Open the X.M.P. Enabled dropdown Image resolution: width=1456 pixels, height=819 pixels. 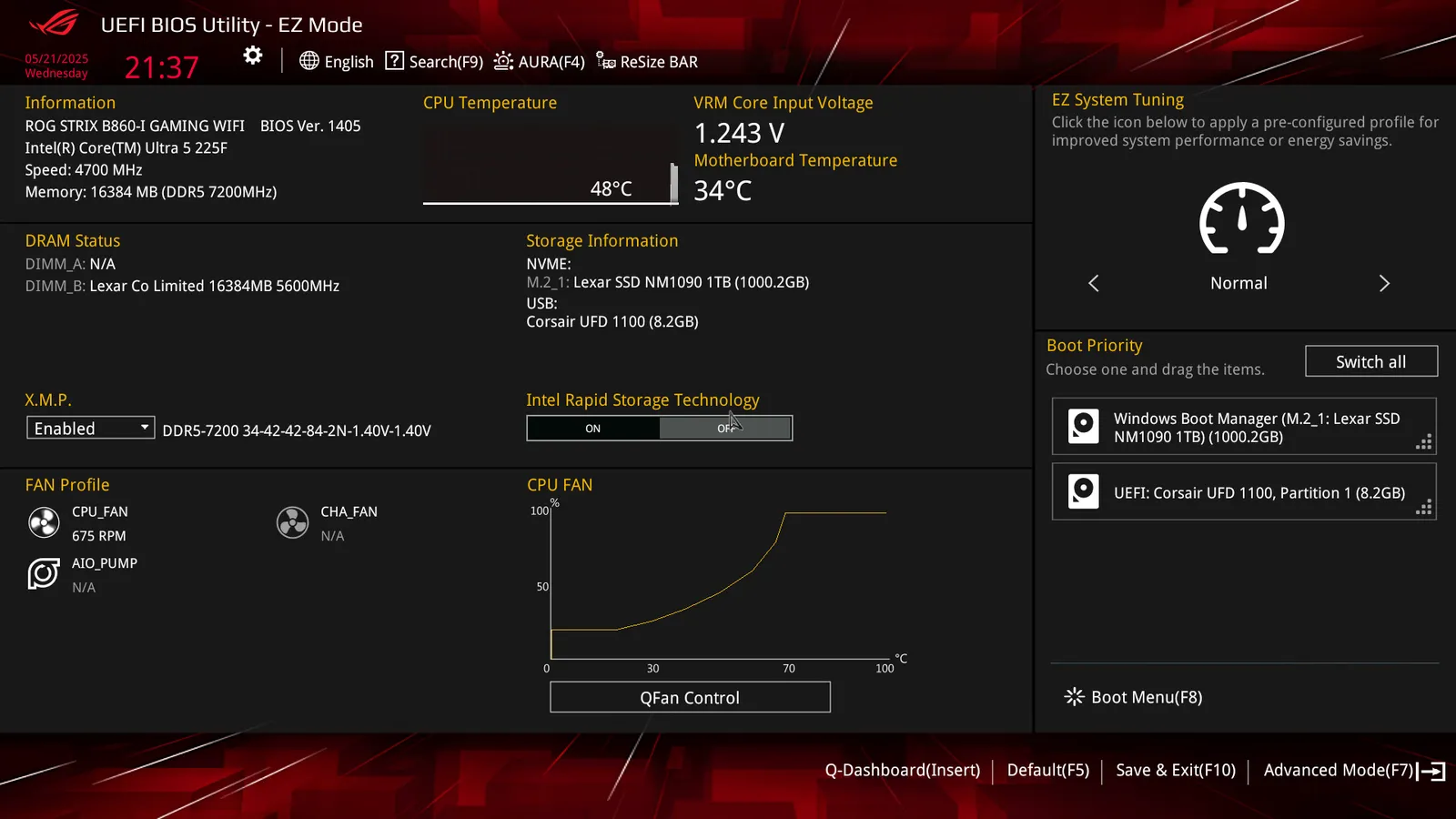(90, 428)
